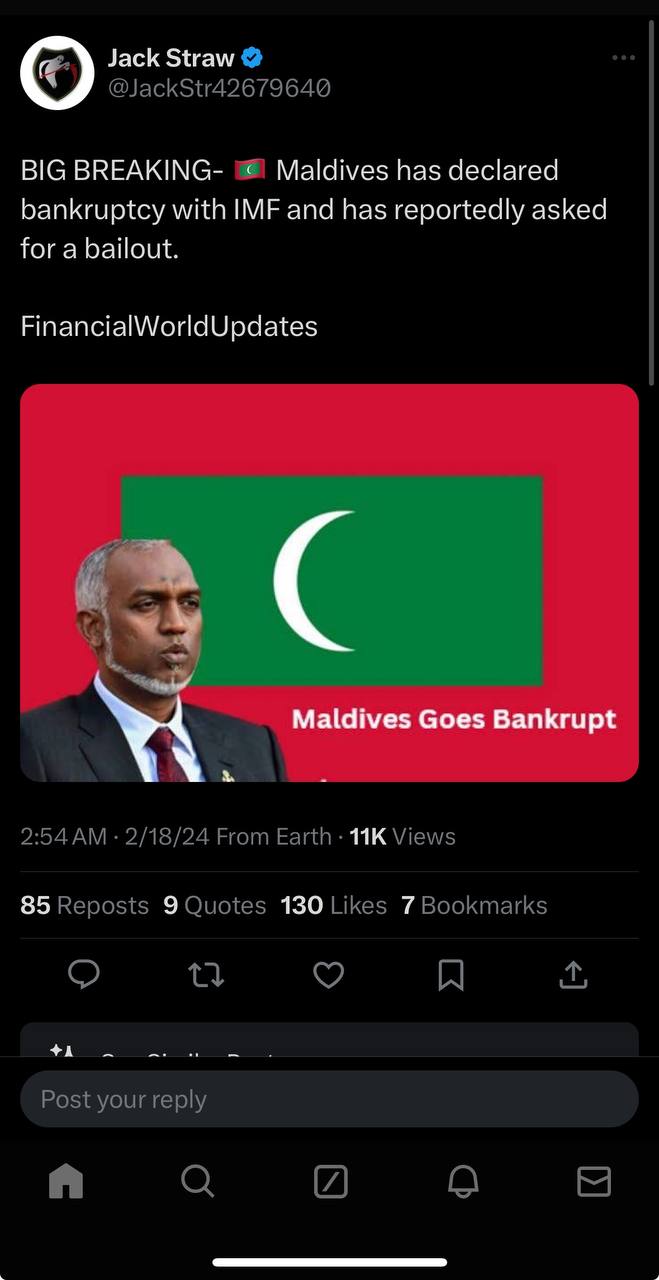Open @JackStr42679640 handle link
This screenshot has height=1280, width=659.
tap(219, 88)
